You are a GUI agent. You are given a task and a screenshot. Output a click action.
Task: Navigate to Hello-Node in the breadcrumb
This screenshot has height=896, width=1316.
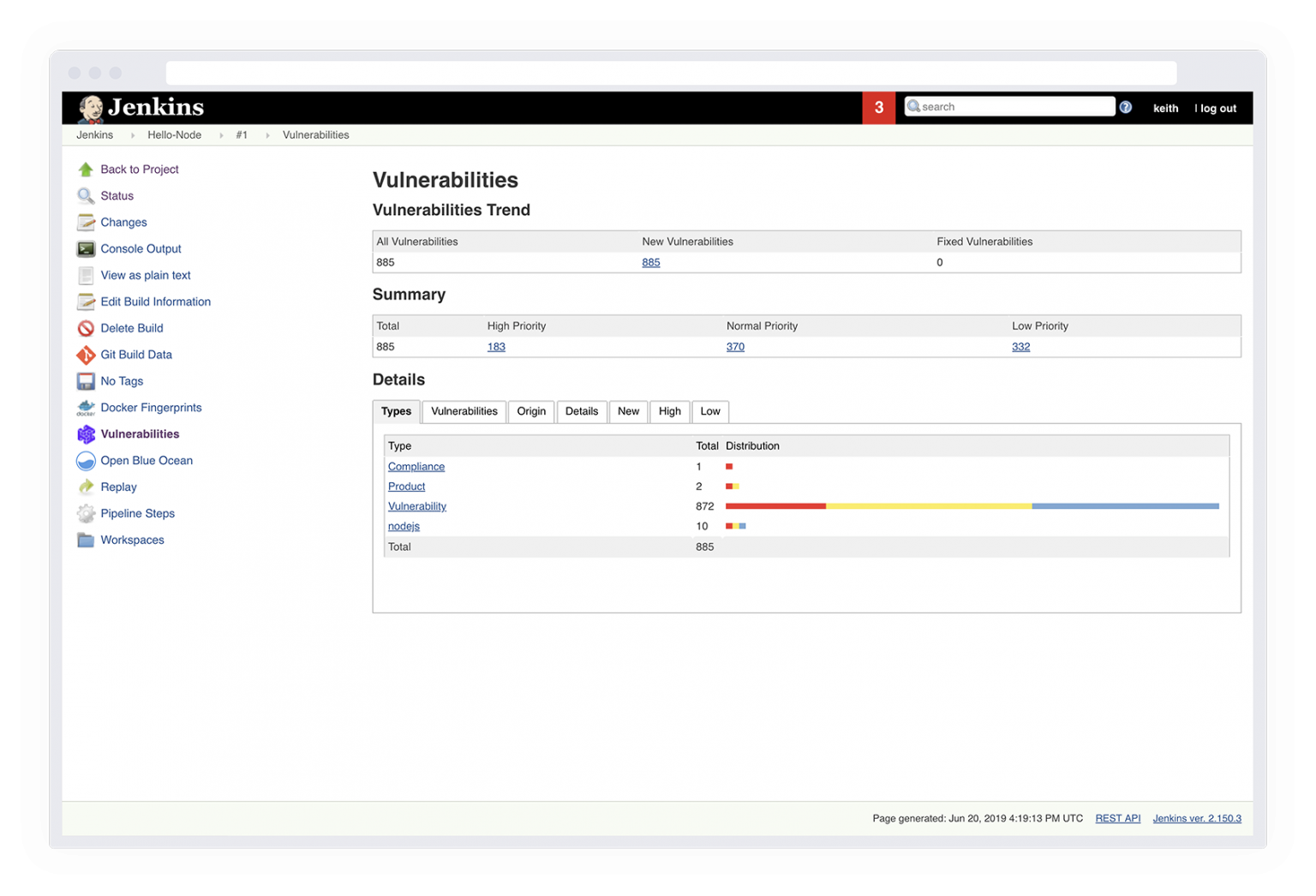[174, 134]
